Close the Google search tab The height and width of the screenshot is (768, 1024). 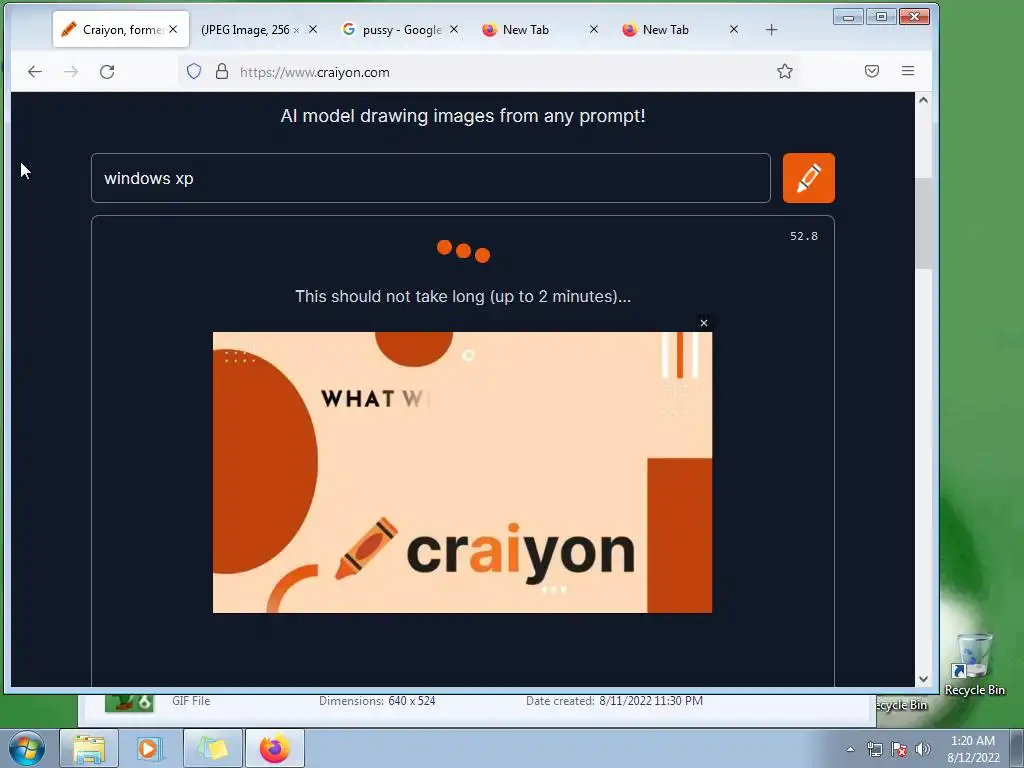(454, 29)
